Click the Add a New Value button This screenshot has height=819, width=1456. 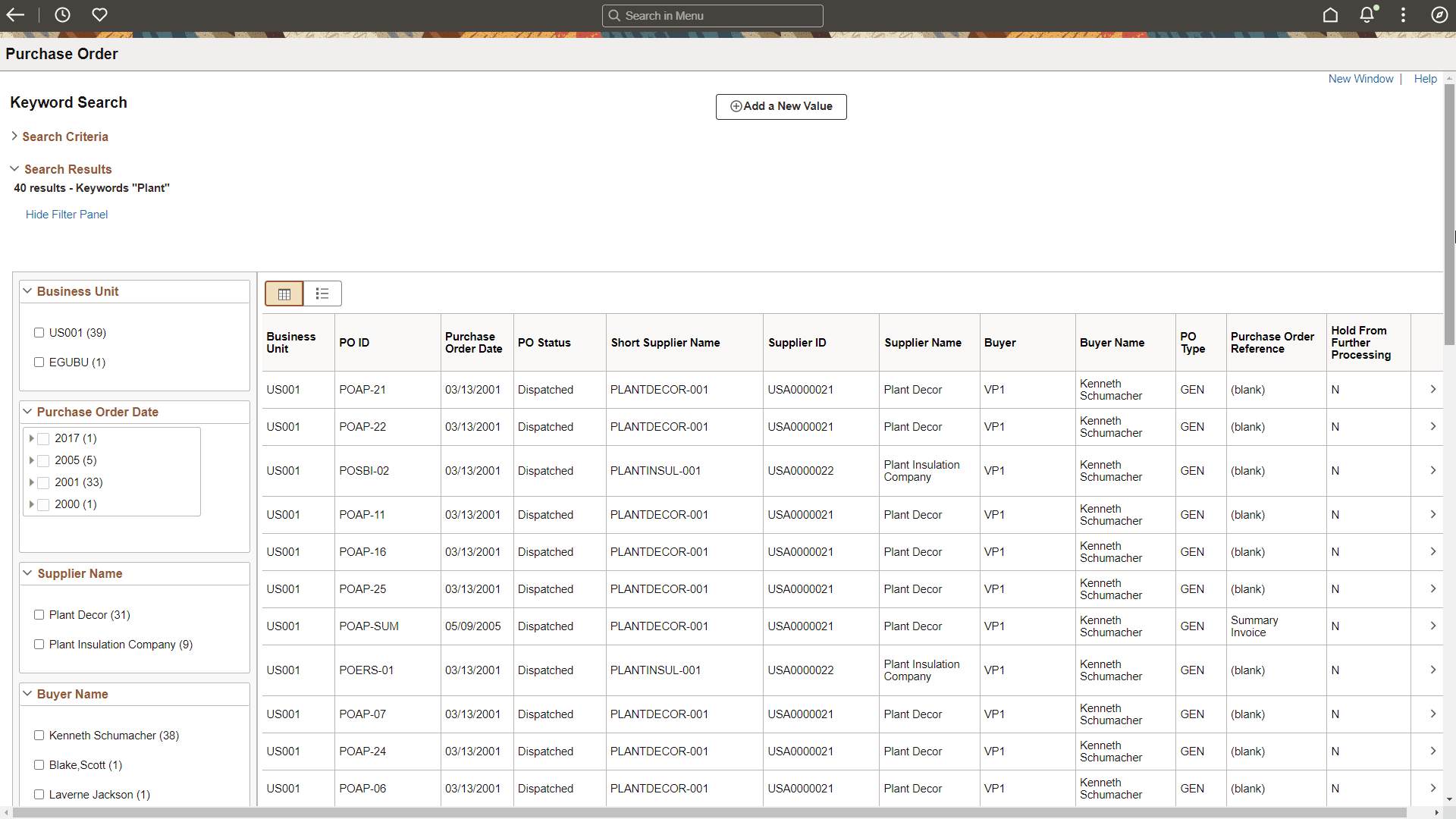click(780, 106)
